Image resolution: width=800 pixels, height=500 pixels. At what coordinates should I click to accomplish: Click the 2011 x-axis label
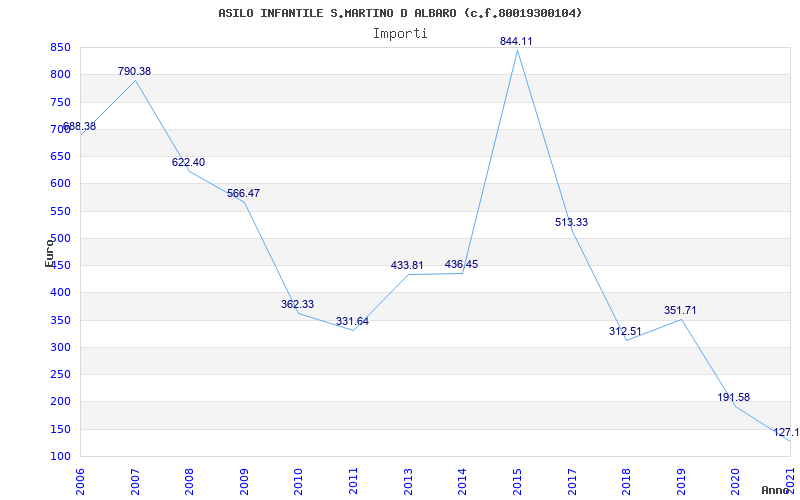click(354, 481)
